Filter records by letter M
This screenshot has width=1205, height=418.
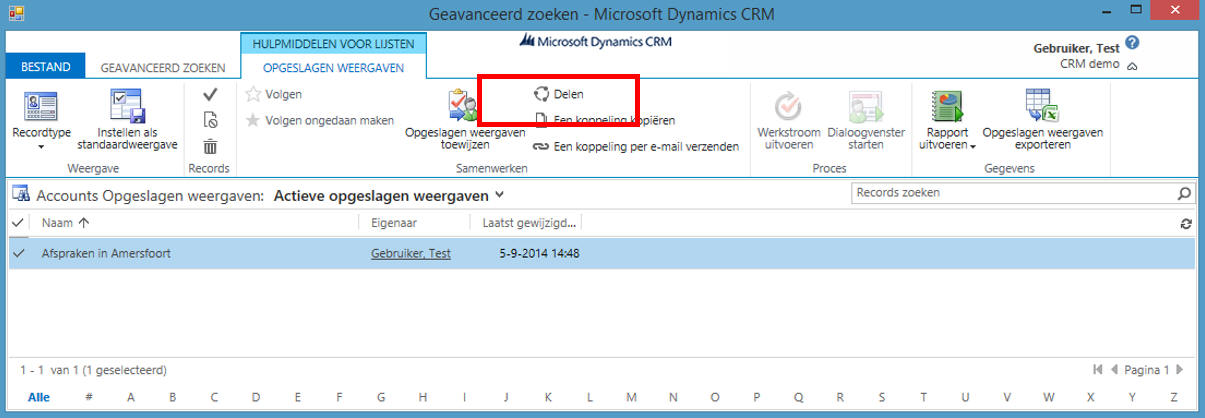click(631, 397)
